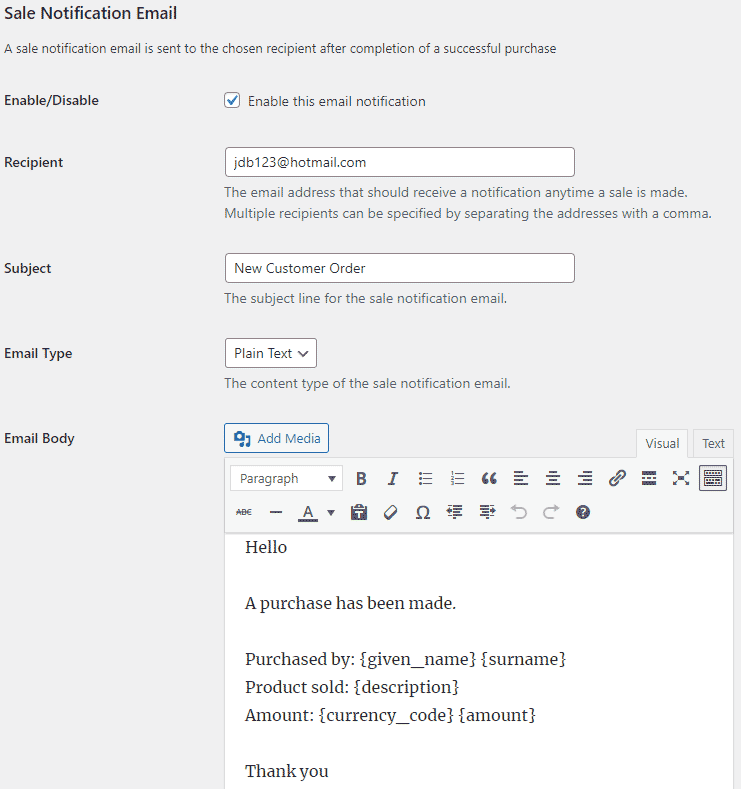Insert special character (Omega icon)

pos(423,512)
